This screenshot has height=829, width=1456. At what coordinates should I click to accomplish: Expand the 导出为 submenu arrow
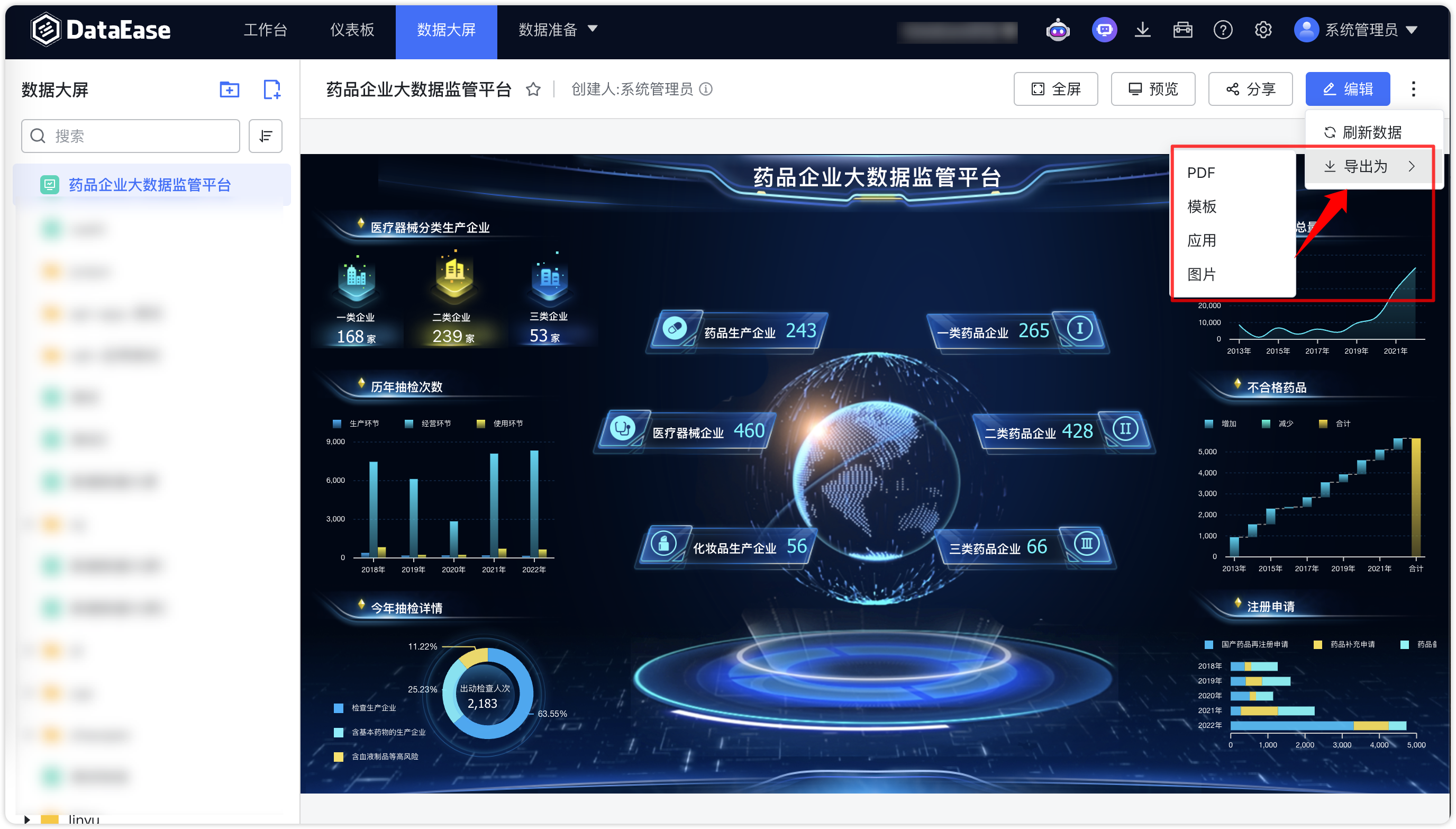[1412, 166]
